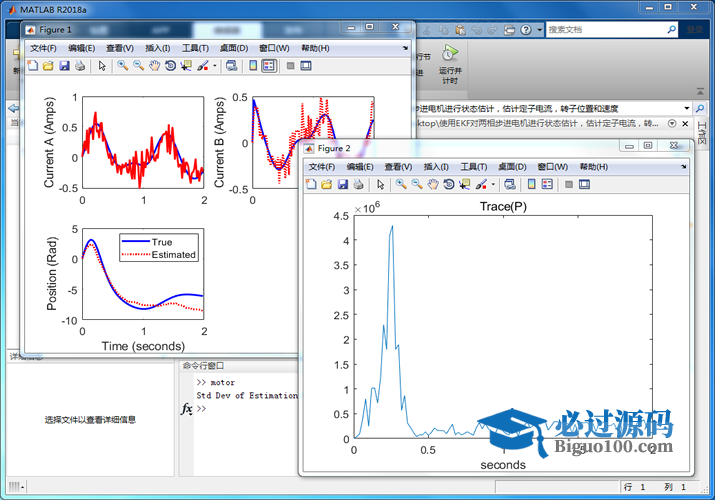Click Link Plot icon in Figure 2
This screenshot has width=715, height=500.
click(510, 185)
